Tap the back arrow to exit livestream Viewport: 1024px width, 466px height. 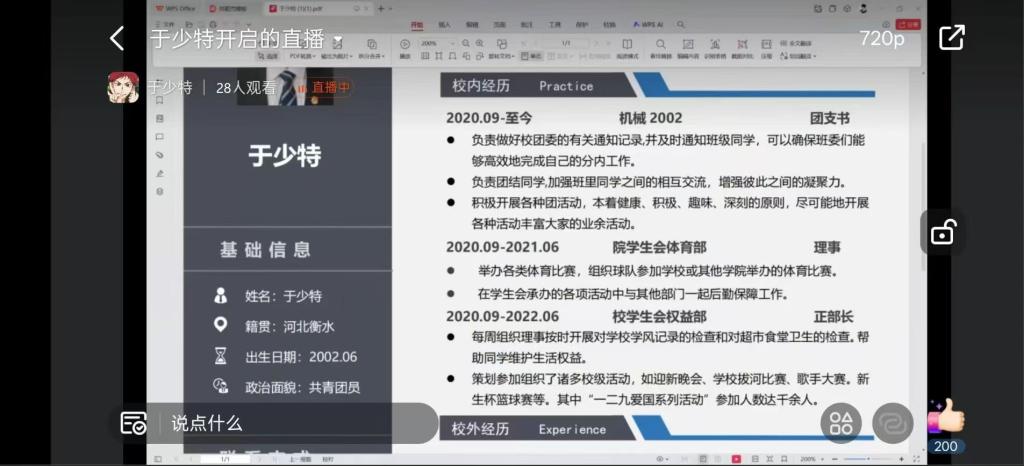tap(117, 39)
